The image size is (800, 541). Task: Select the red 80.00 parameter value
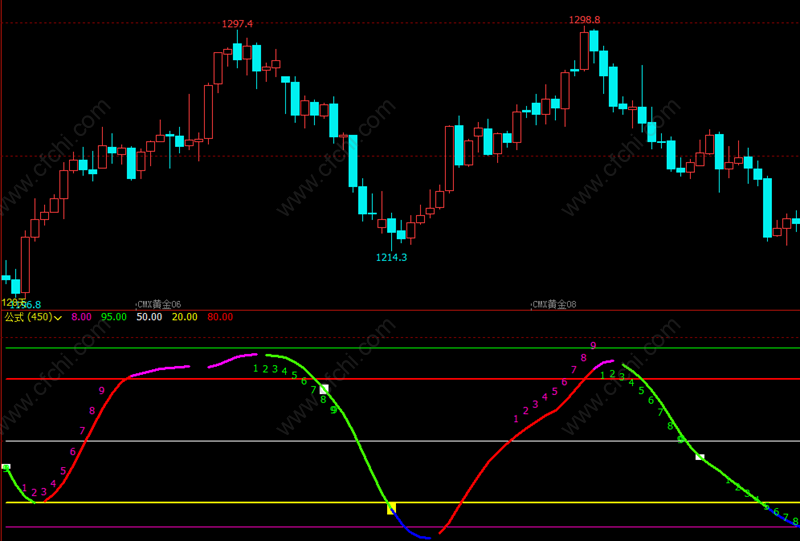point(220,317)
